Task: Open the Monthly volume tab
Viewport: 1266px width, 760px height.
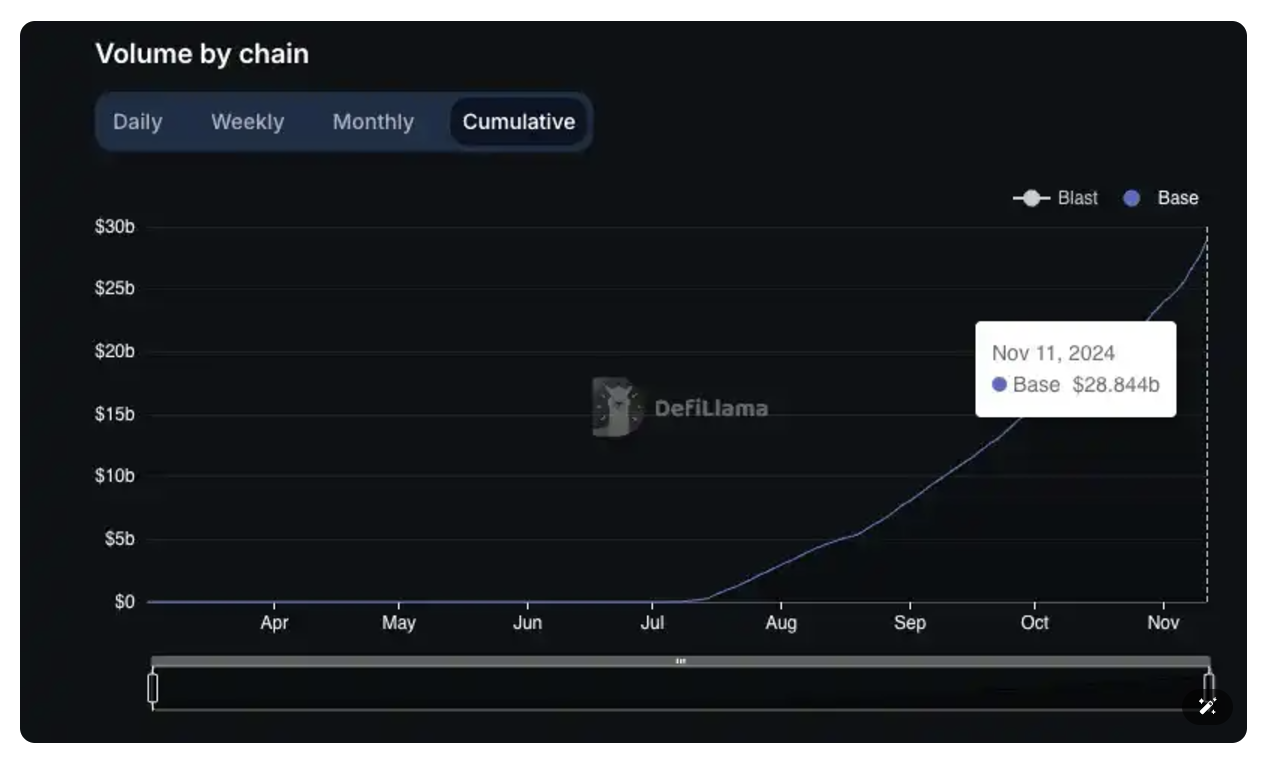Action: (373, 122)
